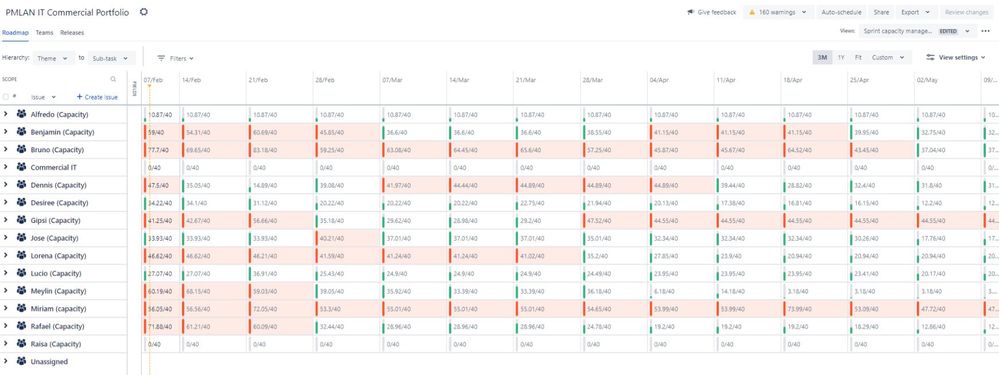Expand the Benjamin (Capacity) row
Image resolution: width=999 pixels, height=375 pixels.
point(5,132)
